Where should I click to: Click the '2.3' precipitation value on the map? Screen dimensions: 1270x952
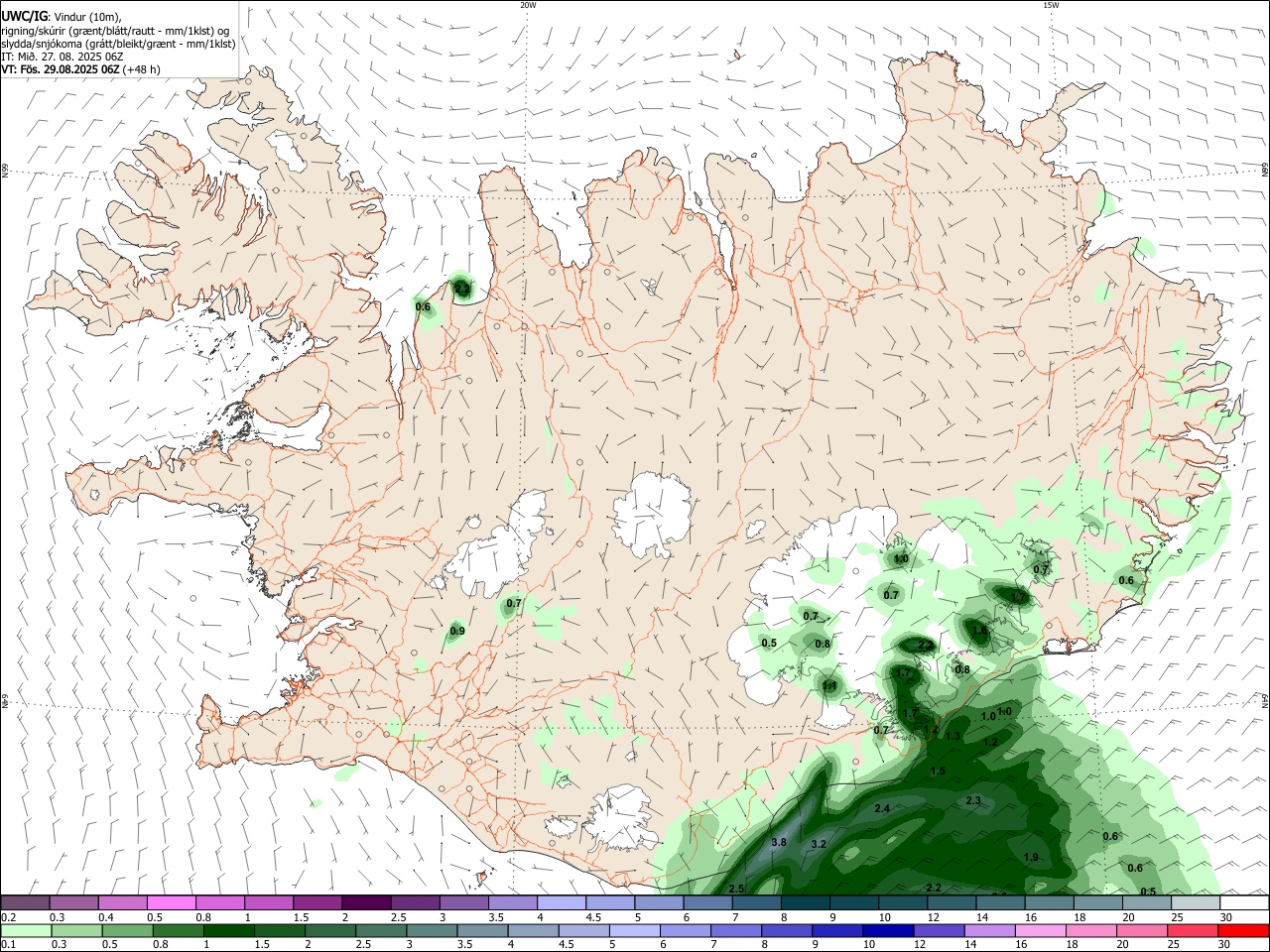tap(973, 800)
